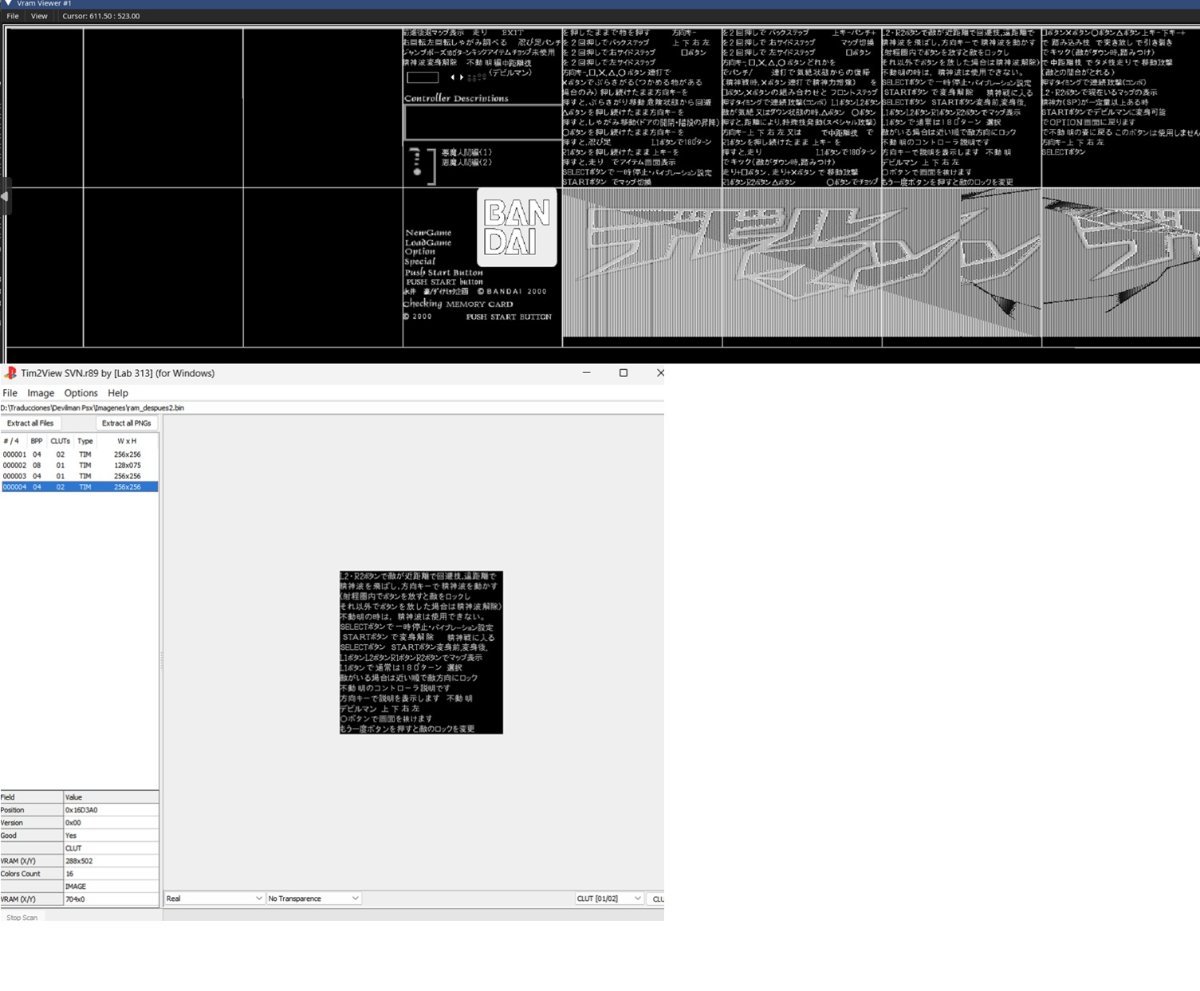The height and width of the screenshot is (991, 1200).
Task: Open the Options menu in Tim2View
Action: click(80, 393)
